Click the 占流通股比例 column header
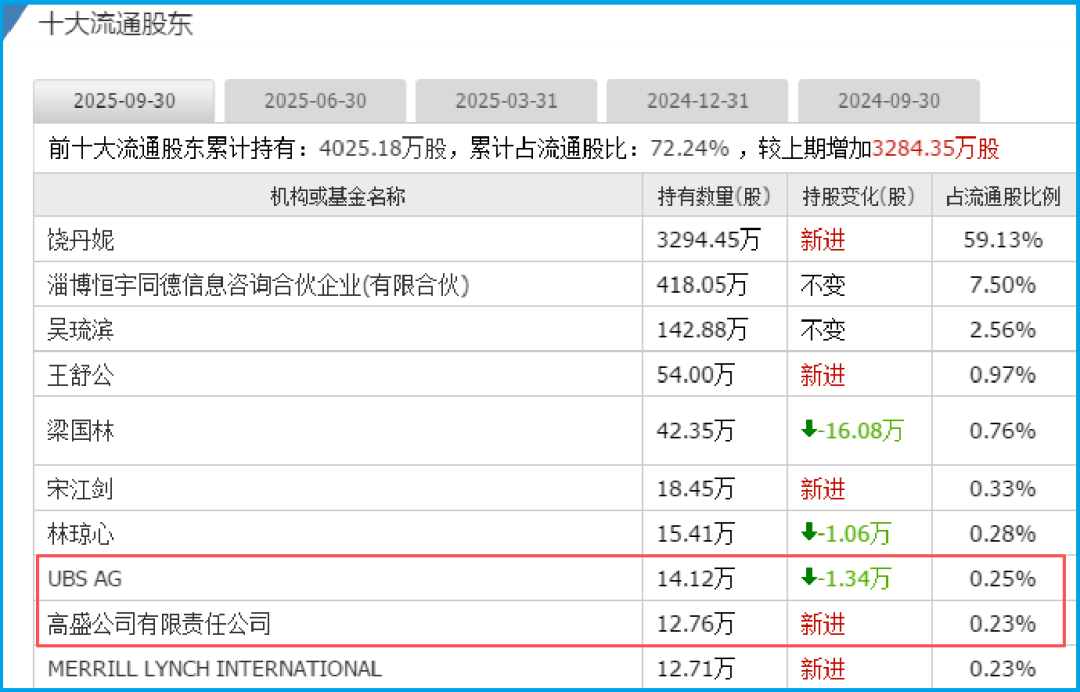Image resolution: width=1080 pixels, height=692 pixels. point(1003,196)
